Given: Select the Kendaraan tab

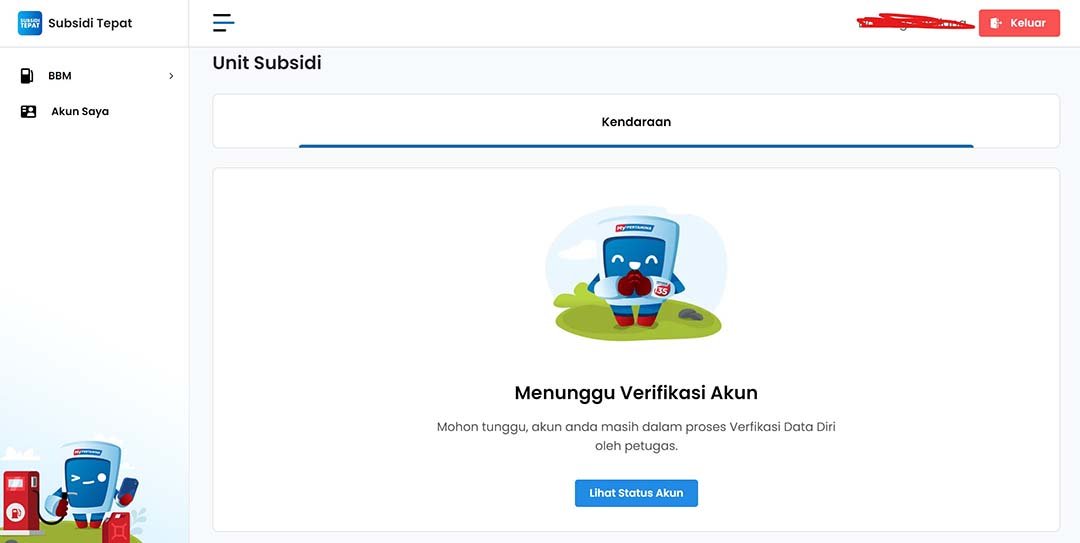Looking at the screenshot, I should coord(636,122).
